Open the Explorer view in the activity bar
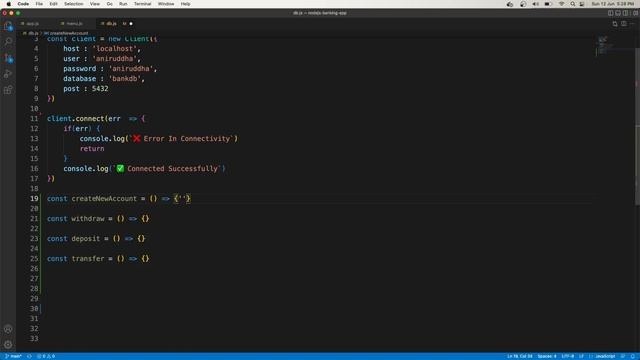This screenshot has width=640, height=360. (8, 26)
